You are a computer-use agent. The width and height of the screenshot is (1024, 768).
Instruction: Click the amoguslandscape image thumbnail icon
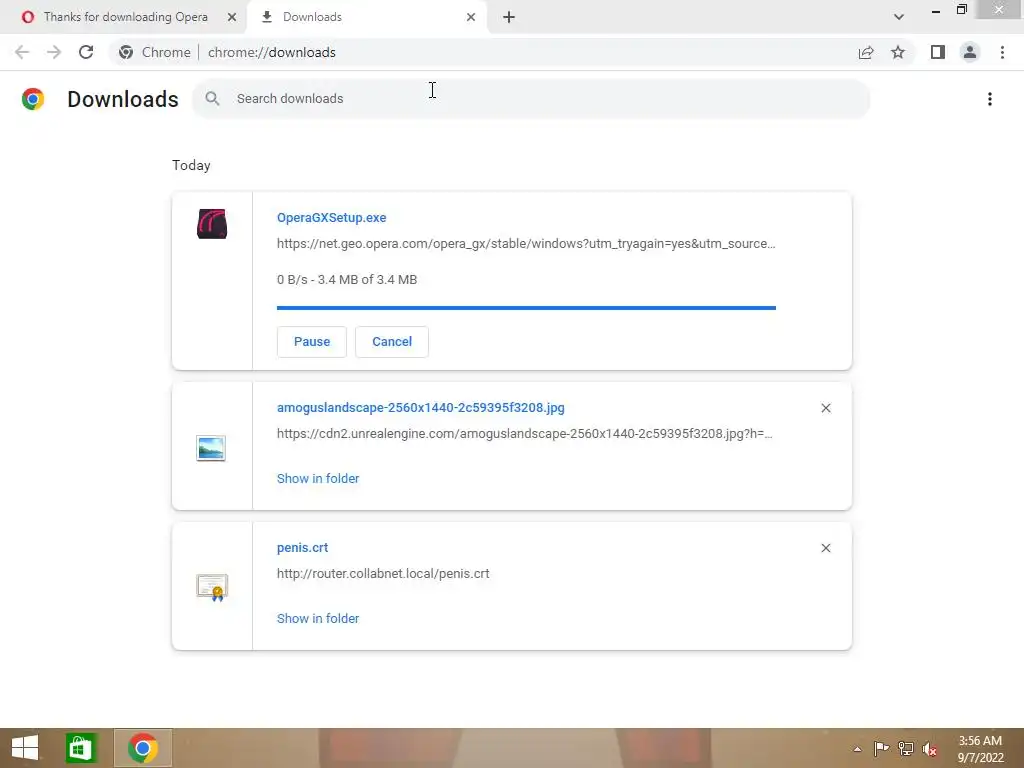211,449
